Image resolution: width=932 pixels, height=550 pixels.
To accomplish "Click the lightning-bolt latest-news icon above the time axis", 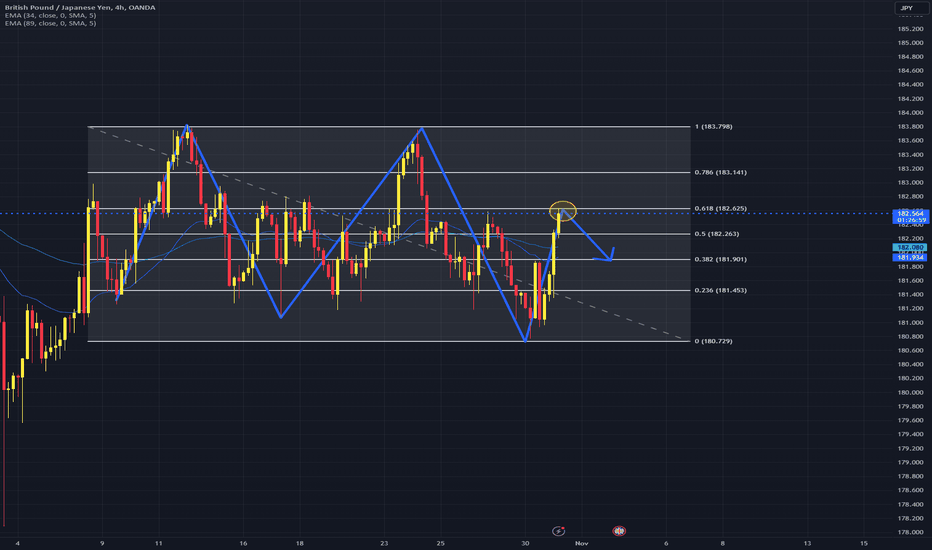I will pos(558,530).
